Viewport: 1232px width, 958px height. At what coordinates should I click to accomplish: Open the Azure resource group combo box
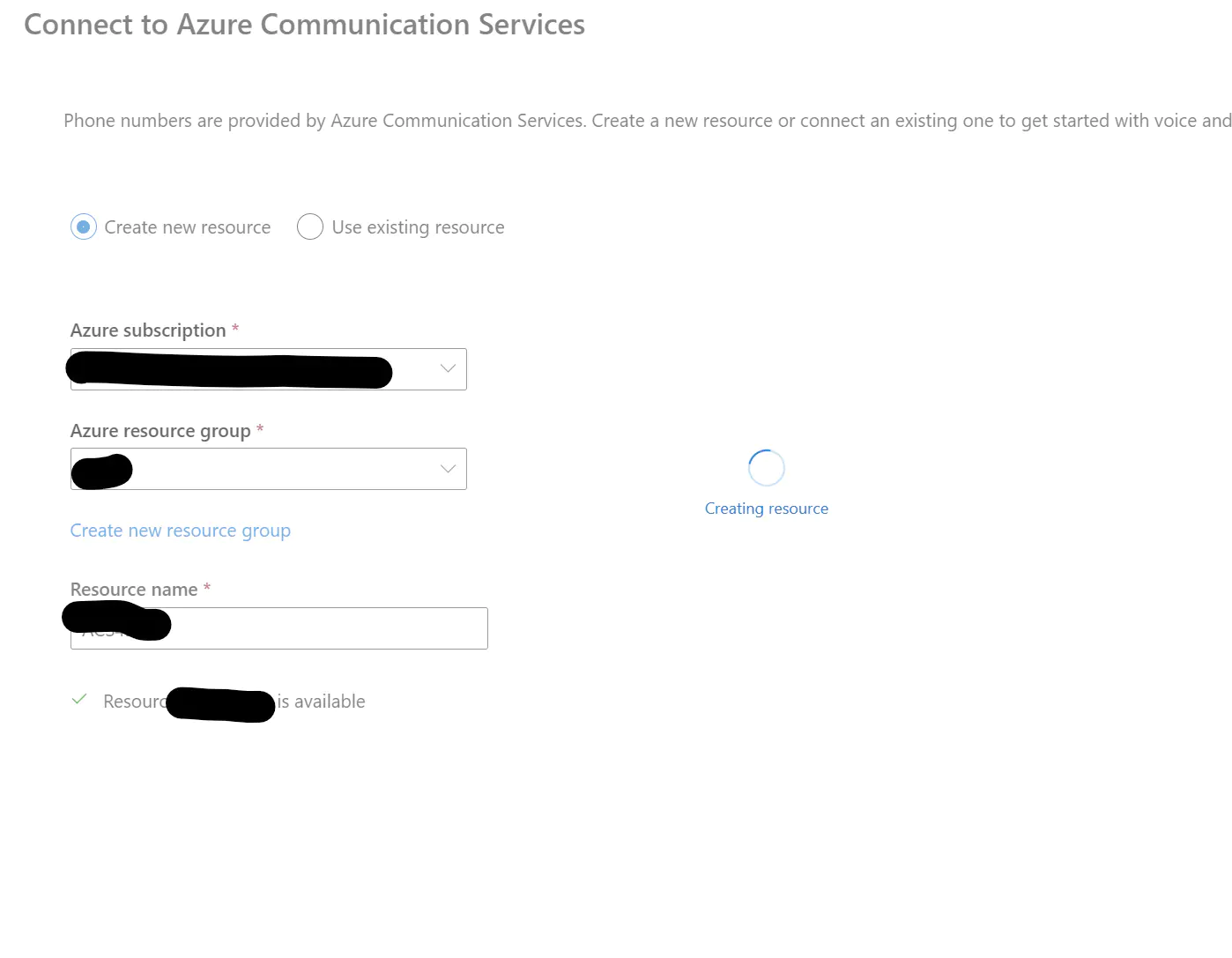tap(269, 469)
